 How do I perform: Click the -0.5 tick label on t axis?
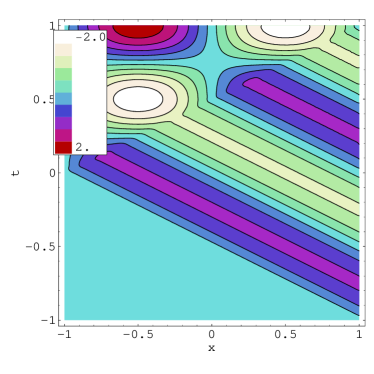pyautogui.click(x=40, y=246)
